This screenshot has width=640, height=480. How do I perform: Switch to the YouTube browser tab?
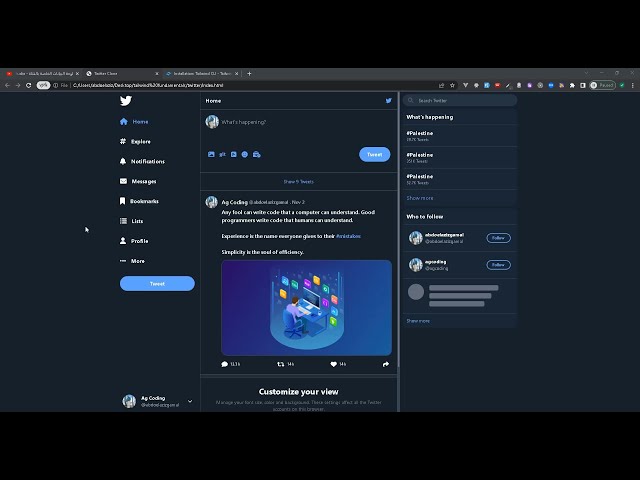click(x=41, y=73)
